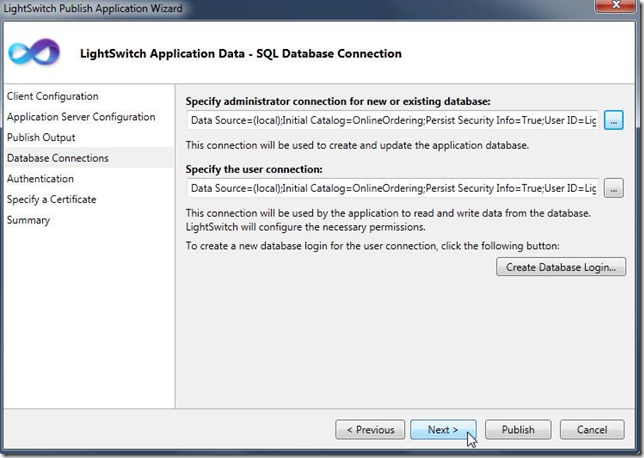
Task: Click Create Database Login button
Action: [x=561, y=267]
